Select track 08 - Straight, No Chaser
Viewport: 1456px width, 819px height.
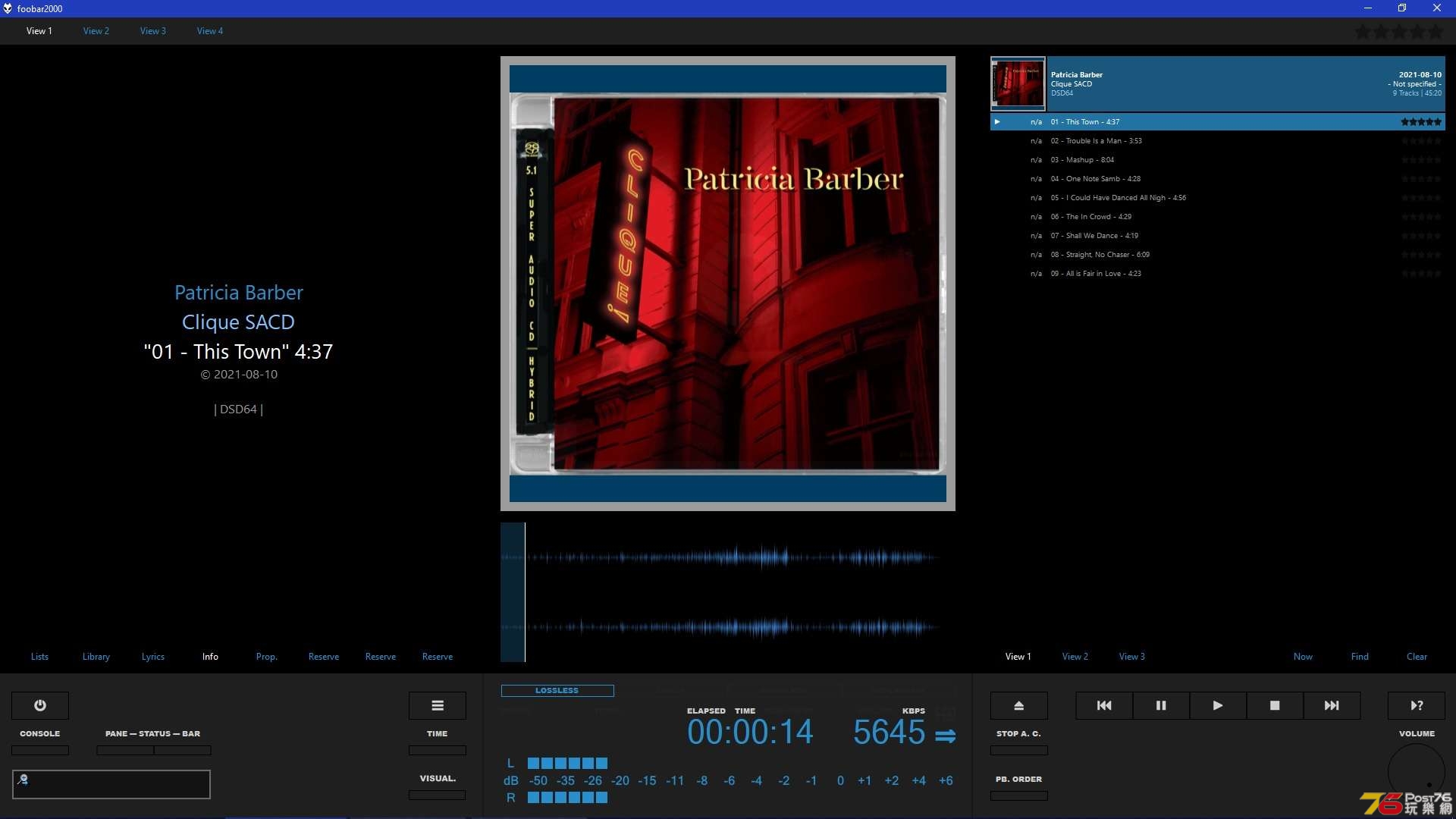1218,255
